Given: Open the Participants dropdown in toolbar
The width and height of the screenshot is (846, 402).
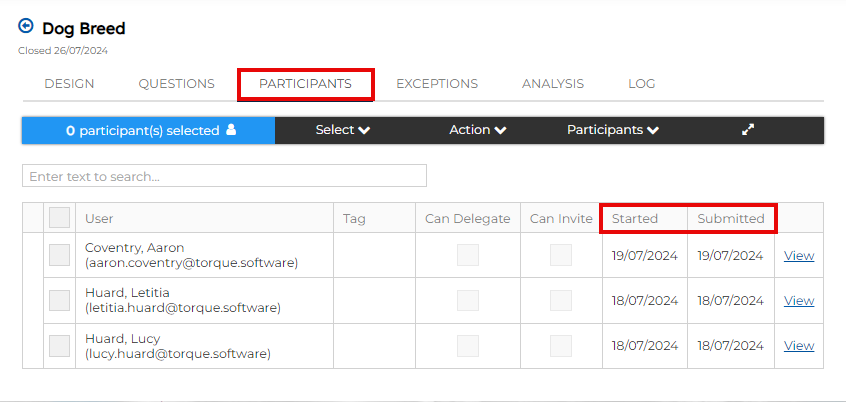Looking at the screenshot, I should [612, 130].
